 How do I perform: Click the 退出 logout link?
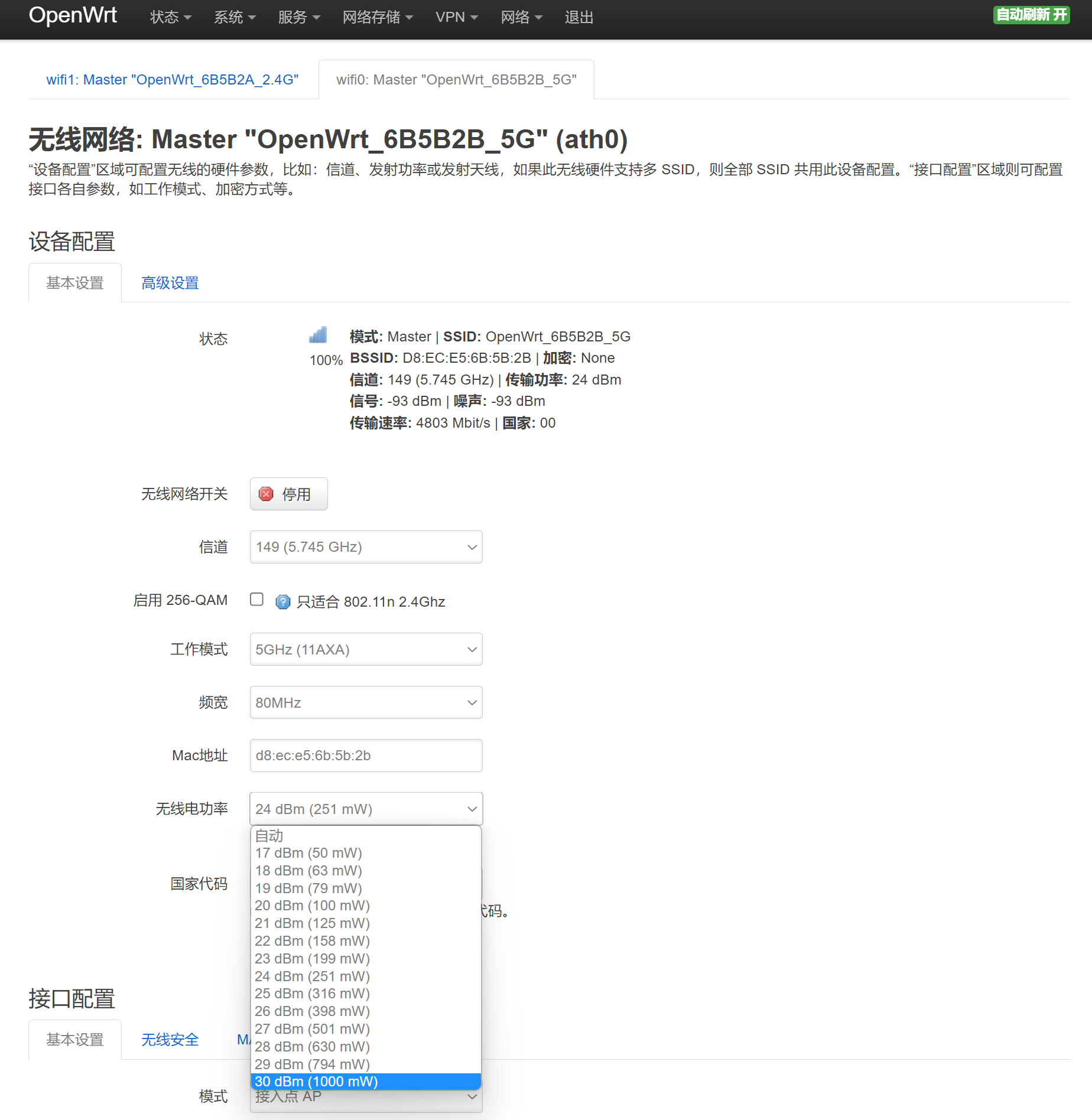(578, 18)
